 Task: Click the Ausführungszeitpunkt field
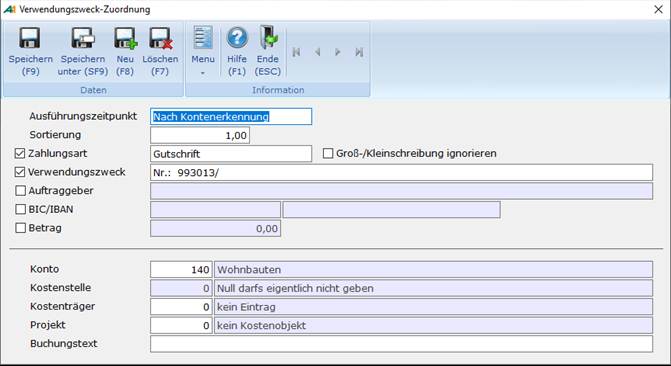point(231,116)
